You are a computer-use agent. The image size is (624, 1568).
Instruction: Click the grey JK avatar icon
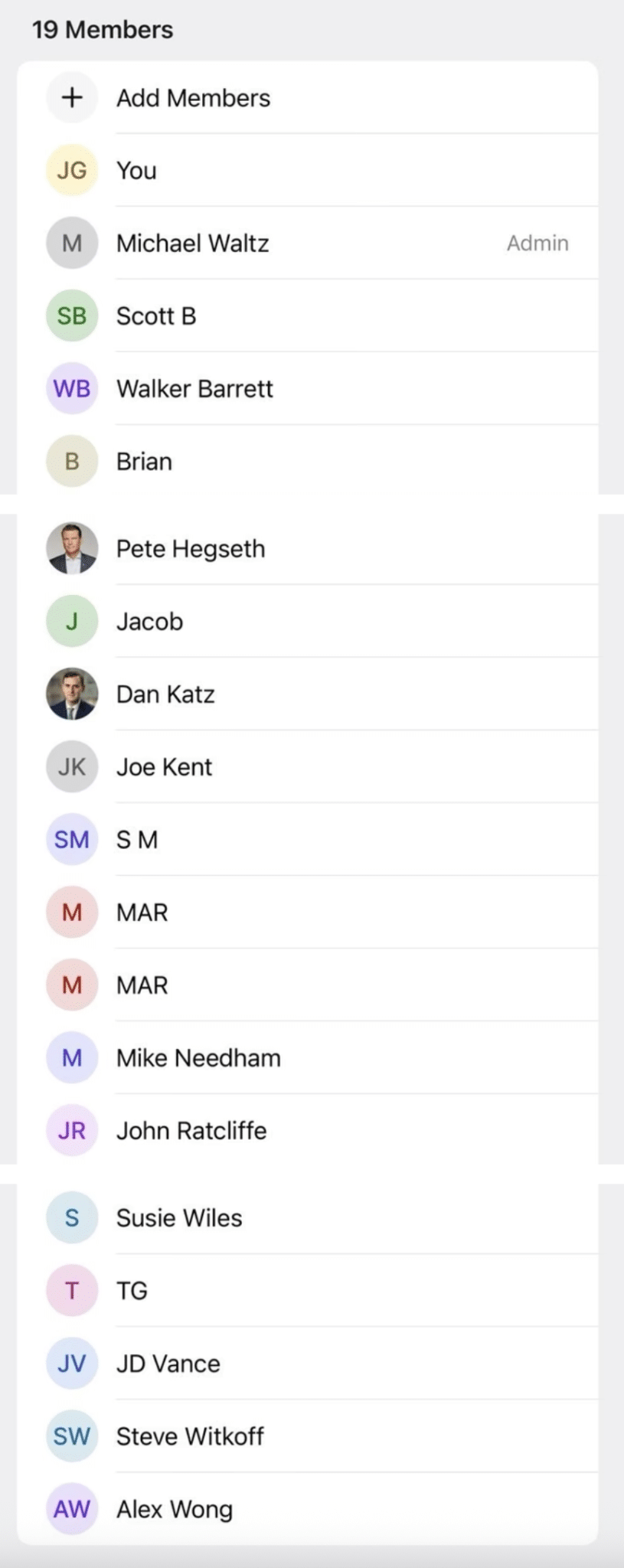[x=72, y=766]
